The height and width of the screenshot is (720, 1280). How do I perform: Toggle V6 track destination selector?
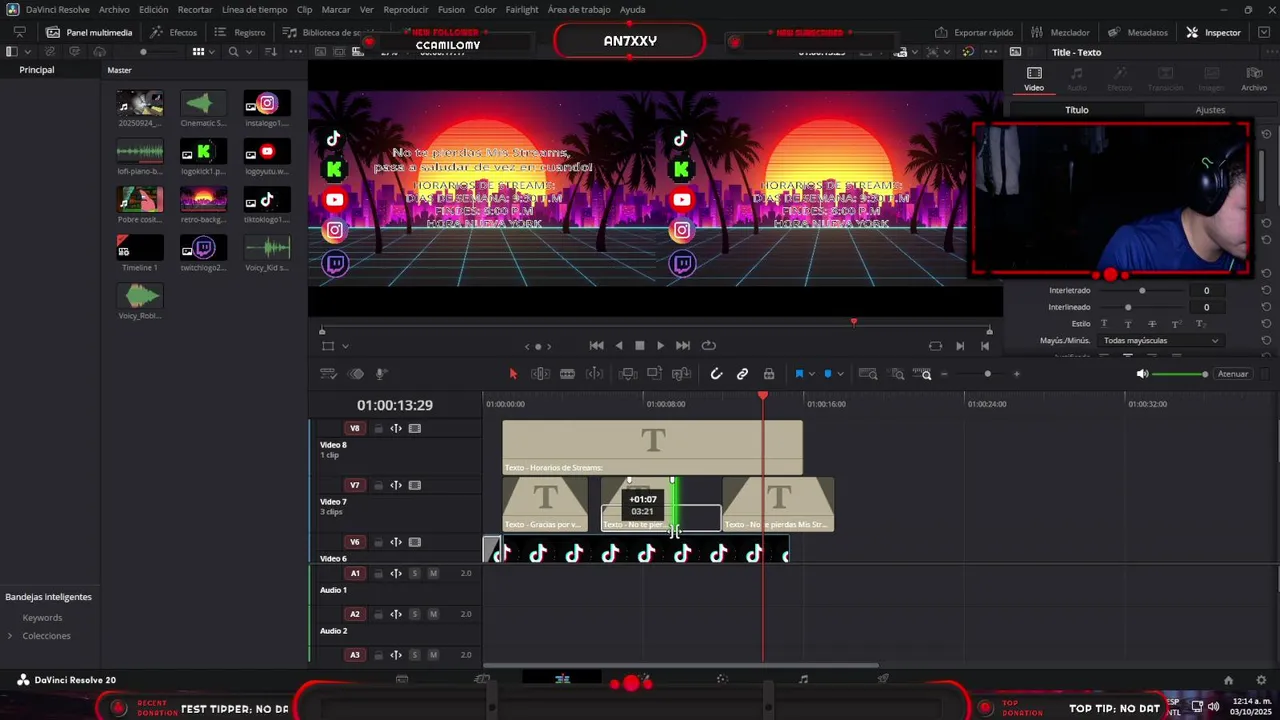pyautogui.click(x=355, y=542)
